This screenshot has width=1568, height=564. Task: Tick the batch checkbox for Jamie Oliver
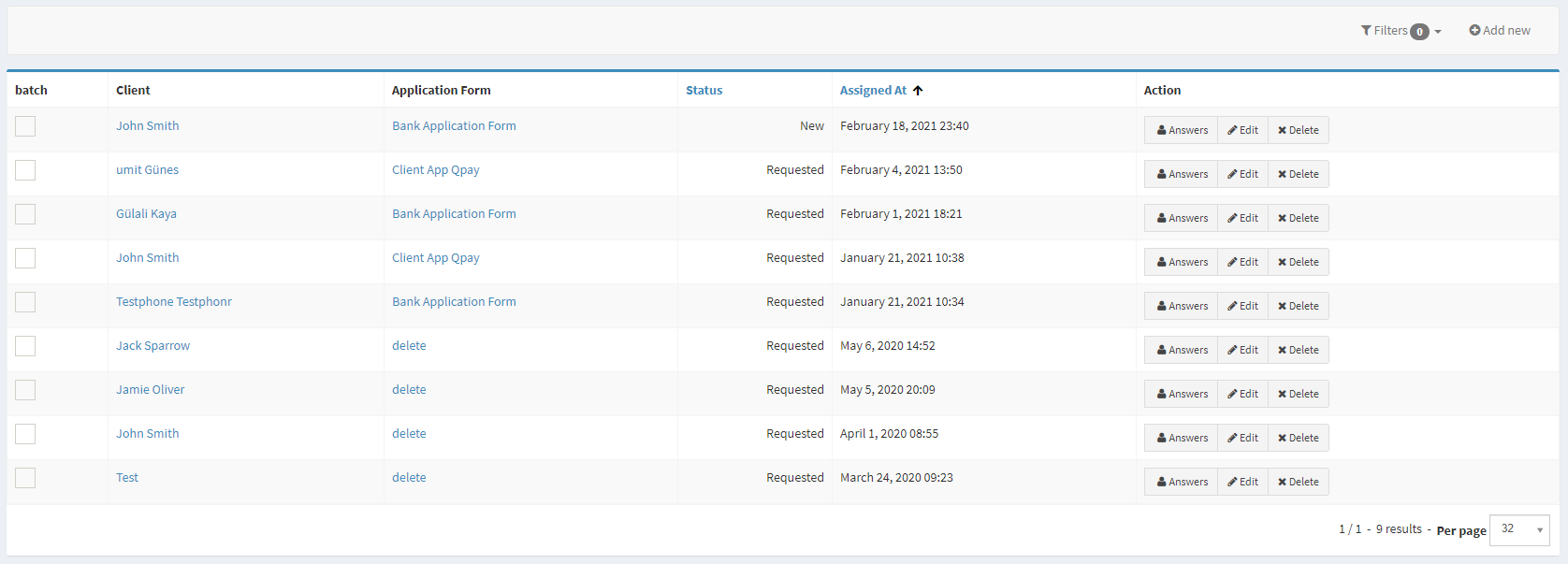click(25, 390)
